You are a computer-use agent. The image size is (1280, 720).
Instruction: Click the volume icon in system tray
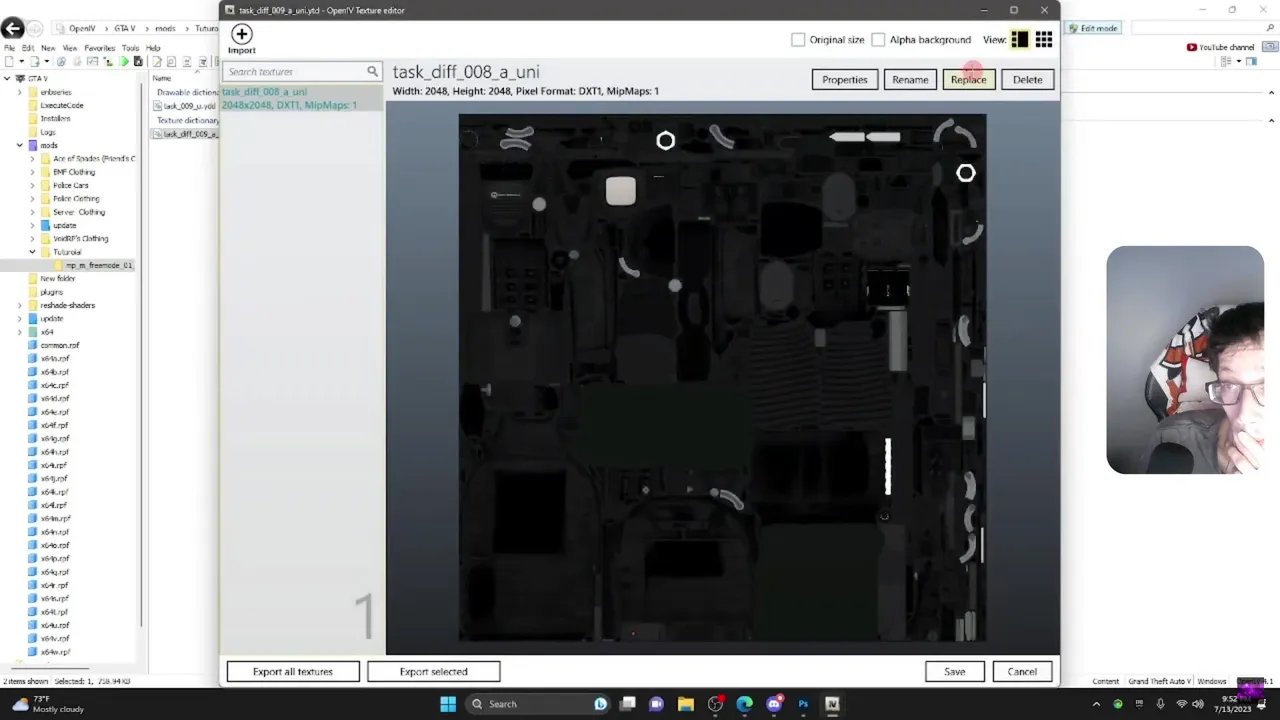(x=1199, y=704)
